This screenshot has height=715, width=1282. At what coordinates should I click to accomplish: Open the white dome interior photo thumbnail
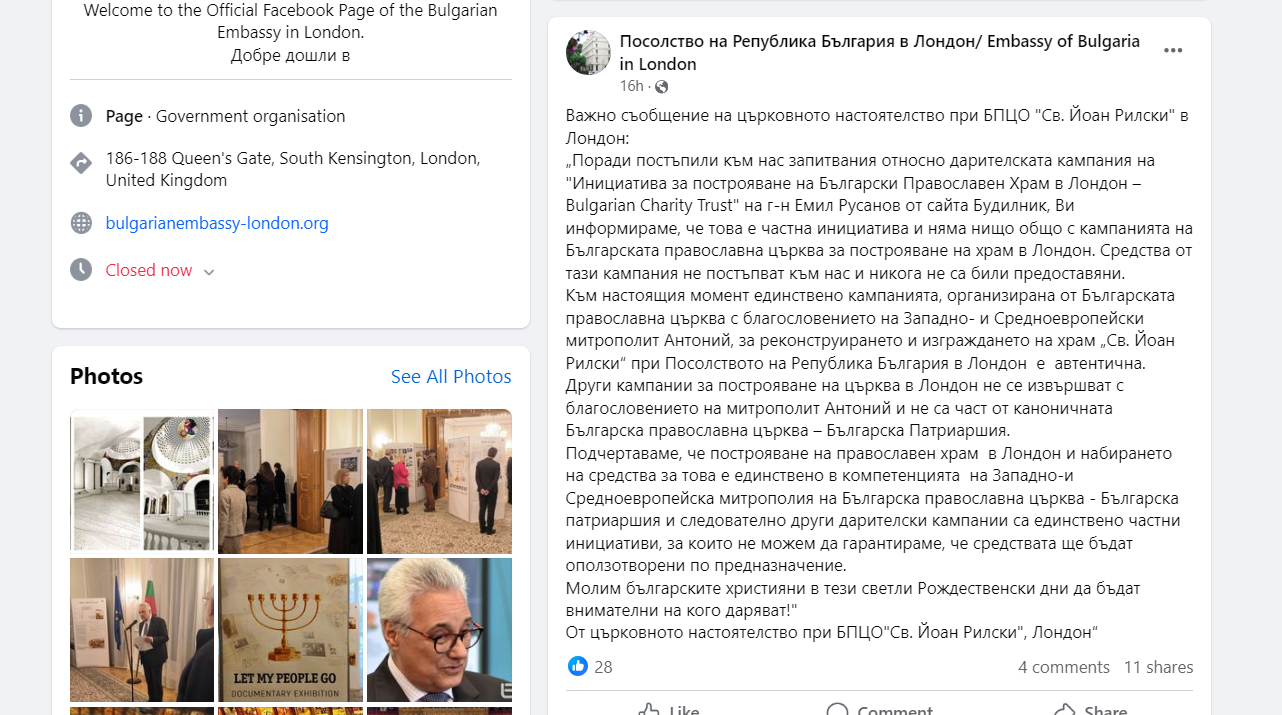pos(142,481)
